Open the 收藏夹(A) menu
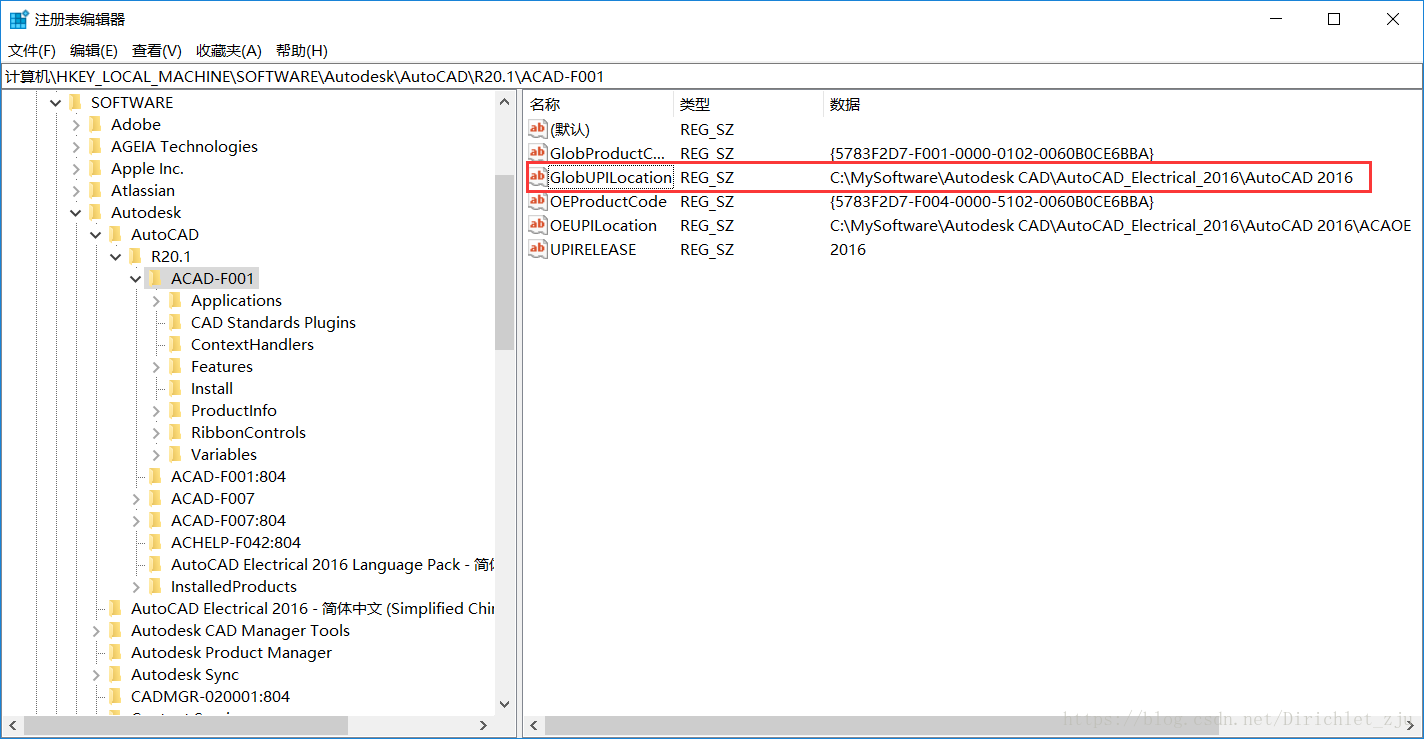This screenshot has height=739, width=1424. [x=229, y=50]
